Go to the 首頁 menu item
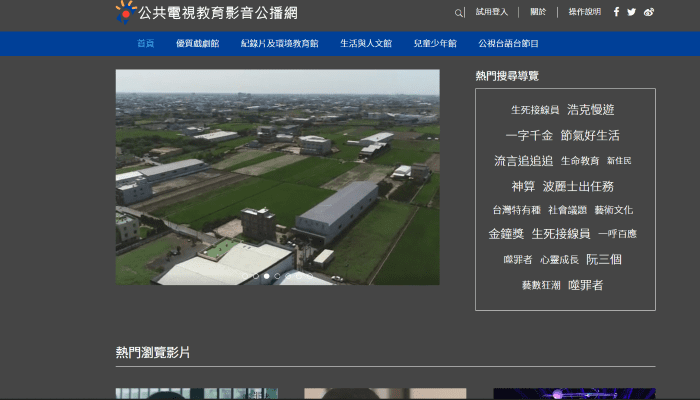This screenshot has width=700, height=400. tap(146, 44)
